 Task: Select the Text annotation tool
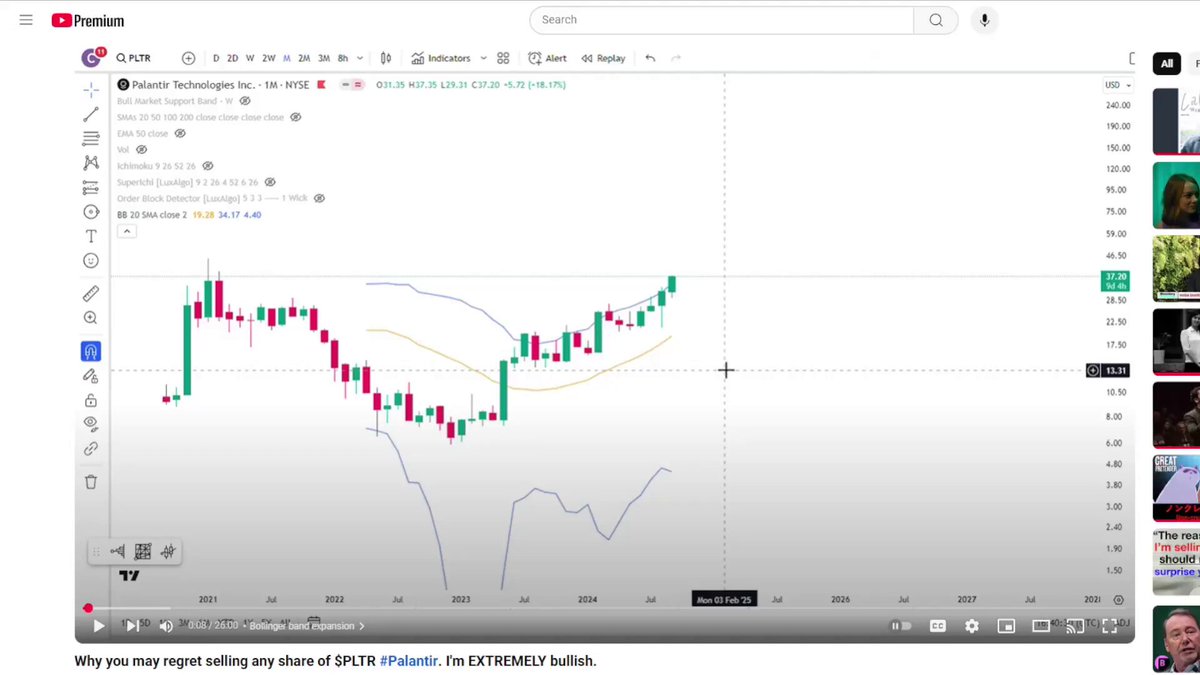click(x=91, y=236)
